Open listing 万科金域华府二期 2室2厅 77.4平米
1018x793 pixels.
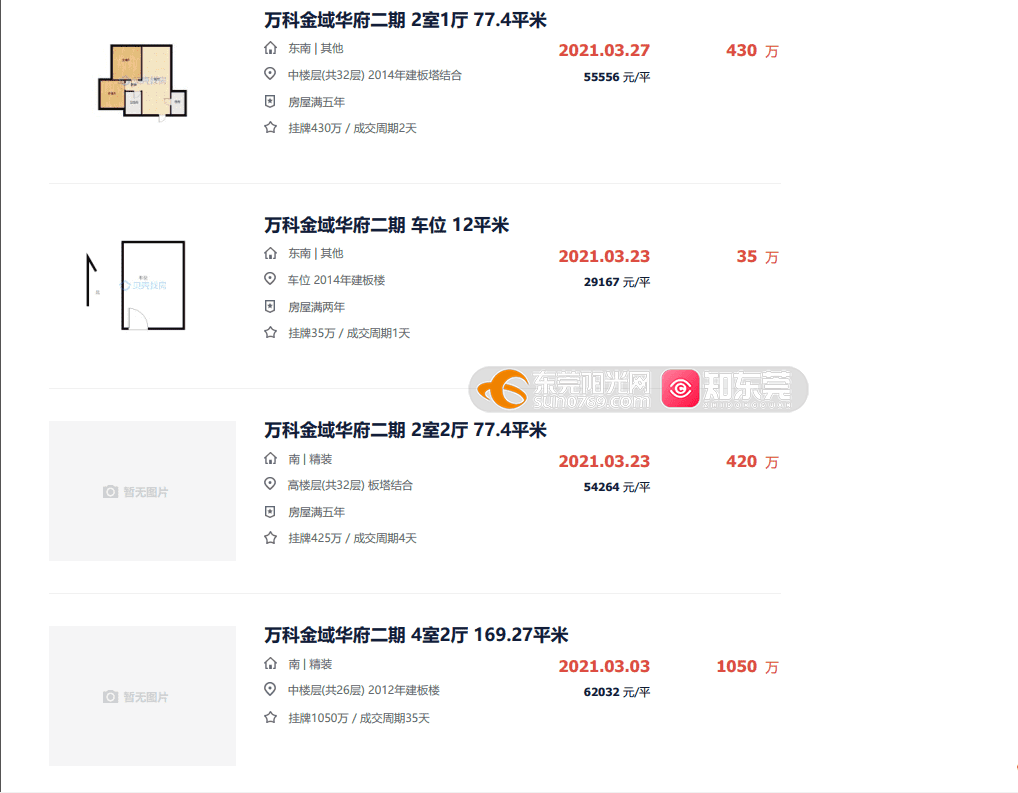pyautogui.click(x=405, y=430)
